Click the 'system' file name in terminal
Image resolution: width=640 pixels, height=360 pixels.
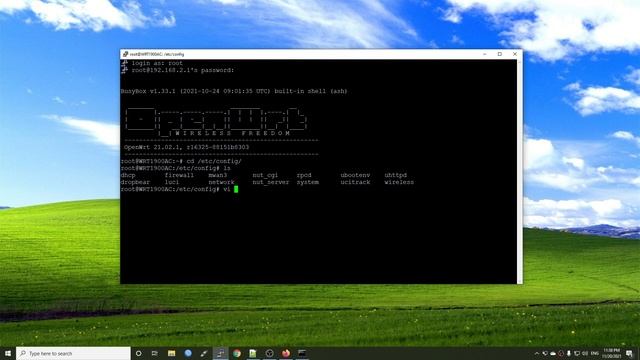307,182
